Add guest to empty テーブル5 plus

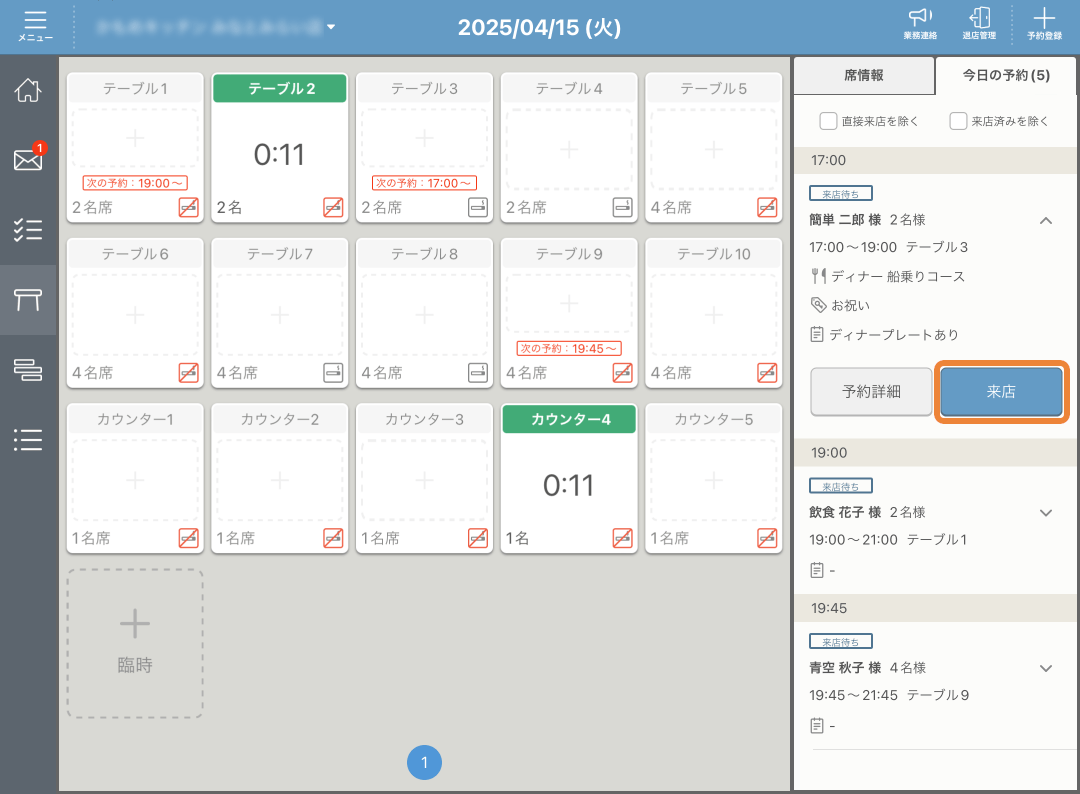point(714,149)
